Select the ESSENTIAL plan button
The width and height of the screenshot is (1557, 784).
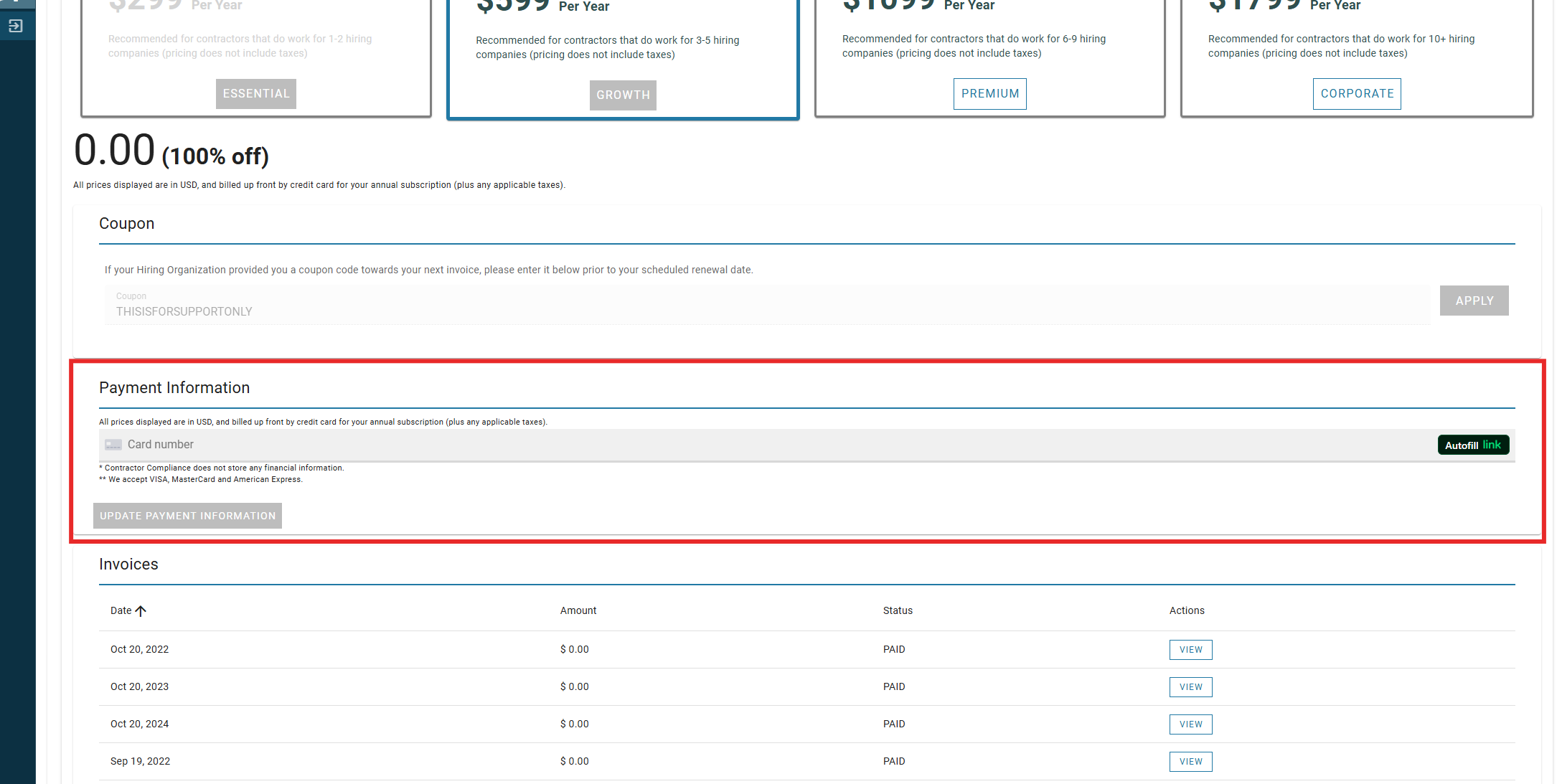[x=256, y=94]
